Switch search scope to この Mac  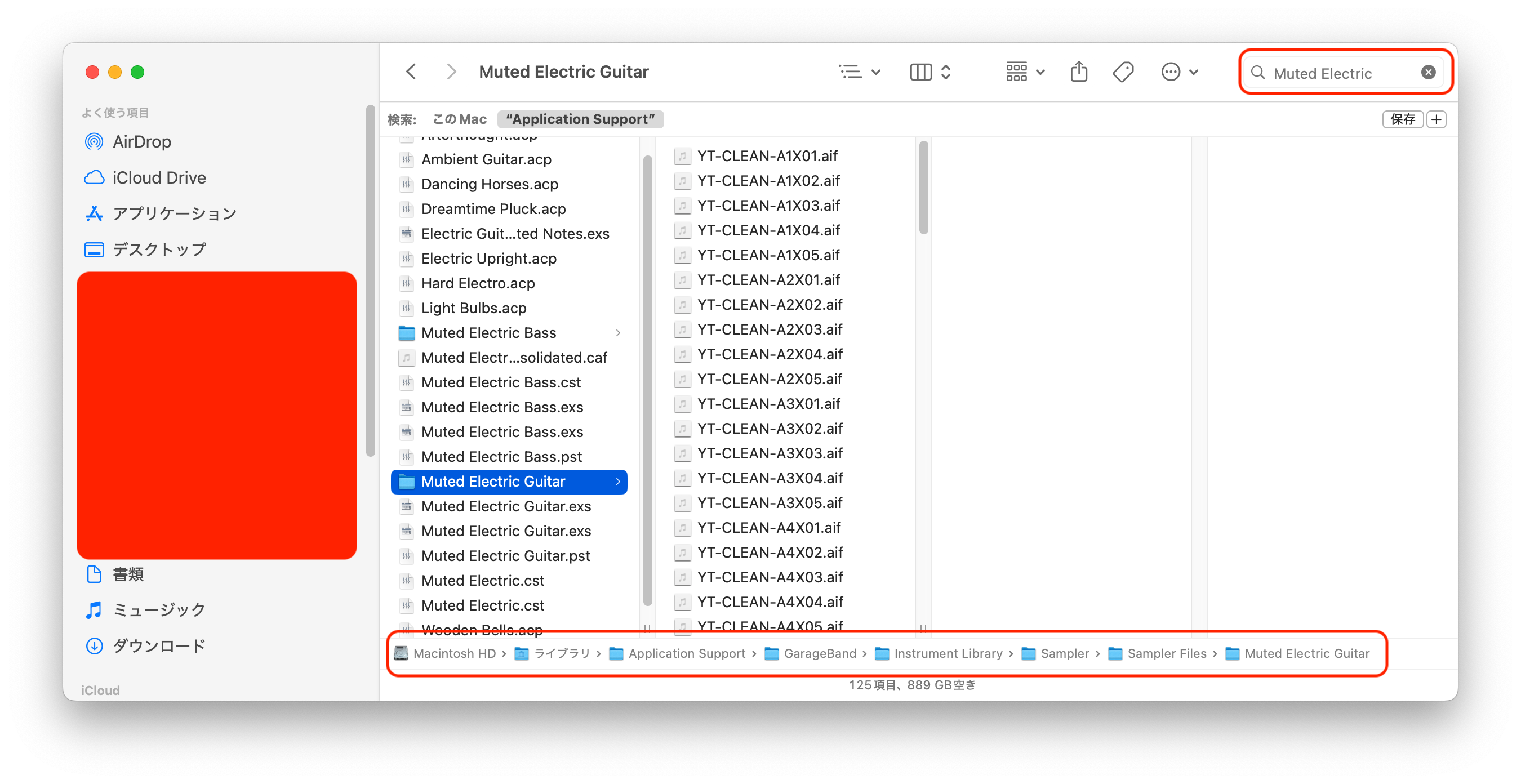pyautogui.click(x=459, y=119)
